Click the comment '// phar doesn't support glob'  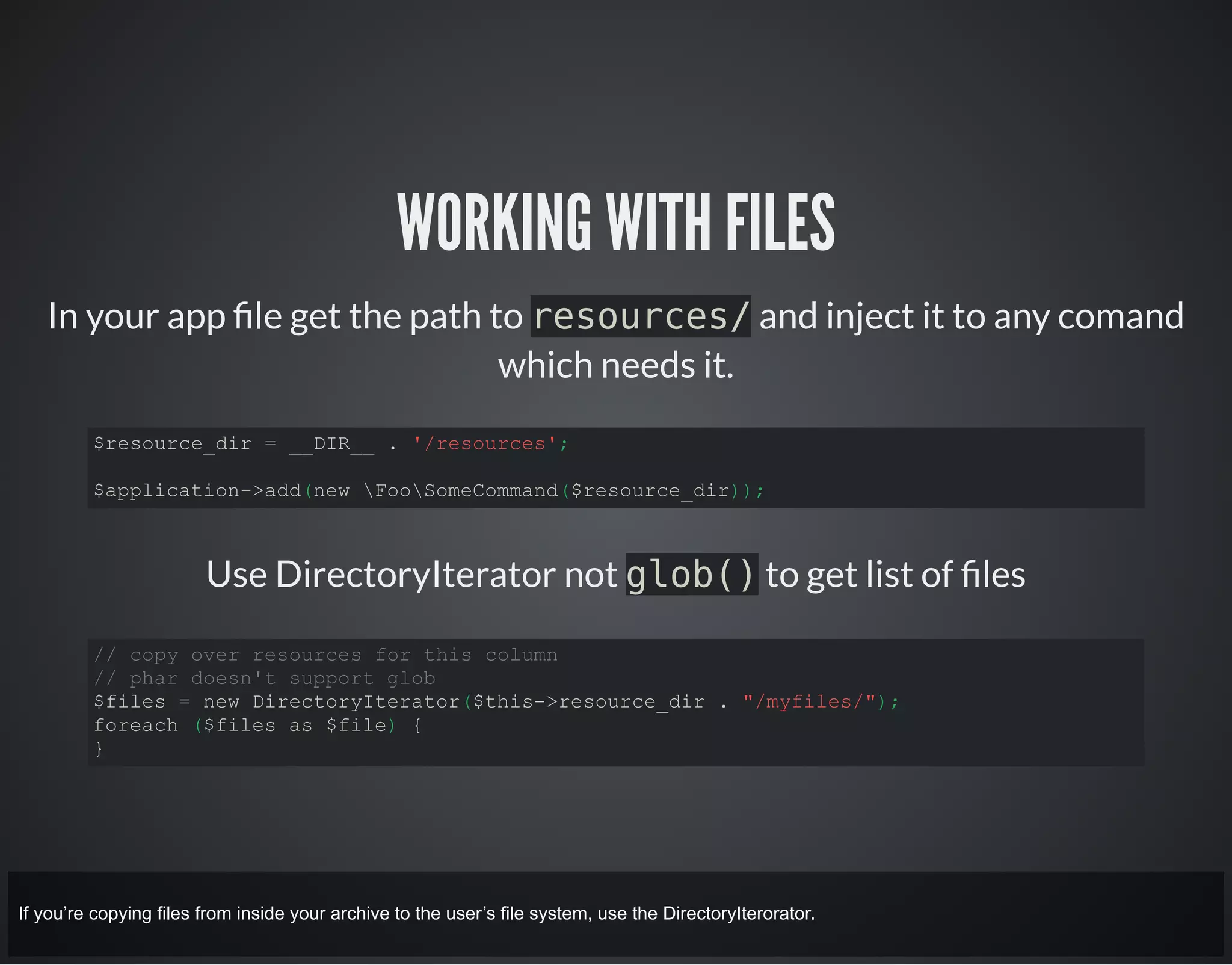click(x=264, y=678)
